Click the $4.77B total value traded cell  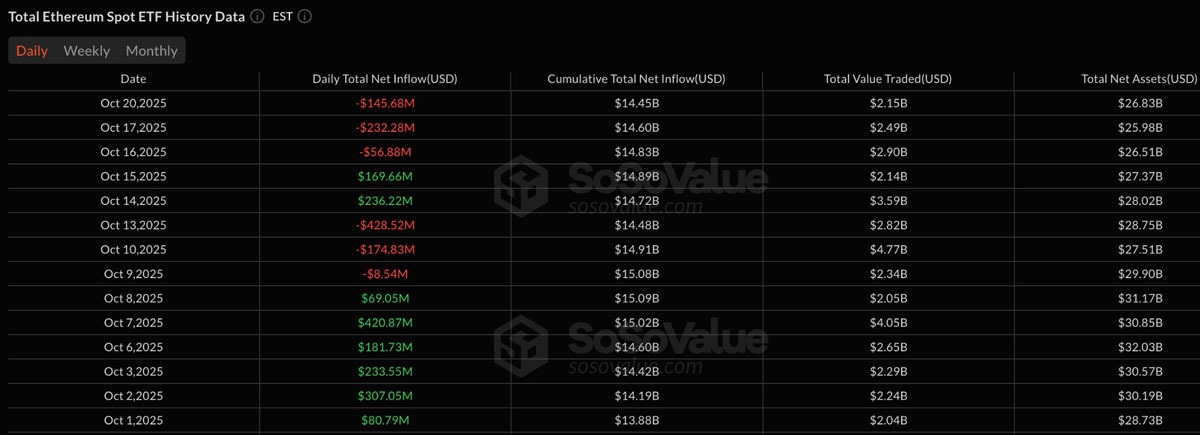coord(887,250)
